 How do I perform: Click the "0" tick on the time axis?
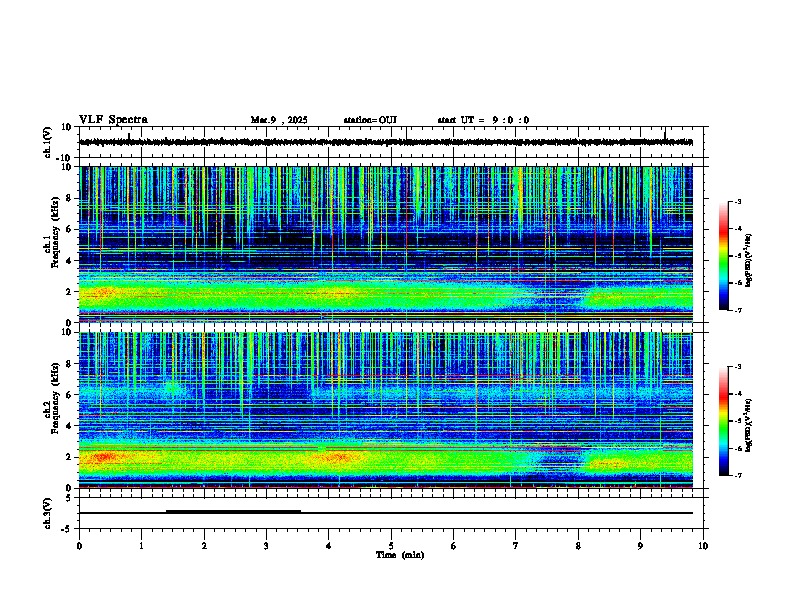tap(79, 546)
